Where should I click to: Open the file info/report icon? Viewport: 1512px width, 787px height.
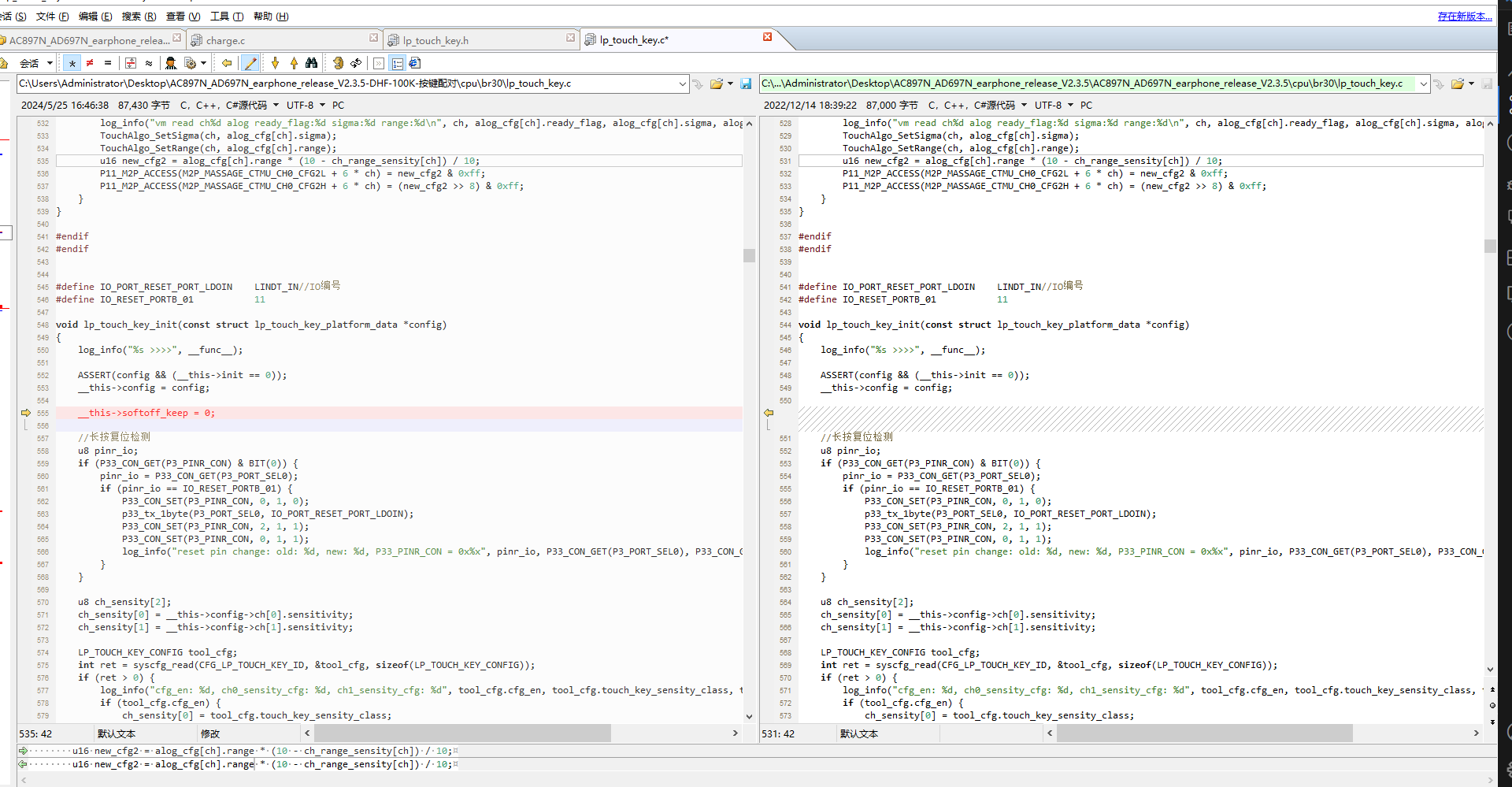tap(415, 63)
